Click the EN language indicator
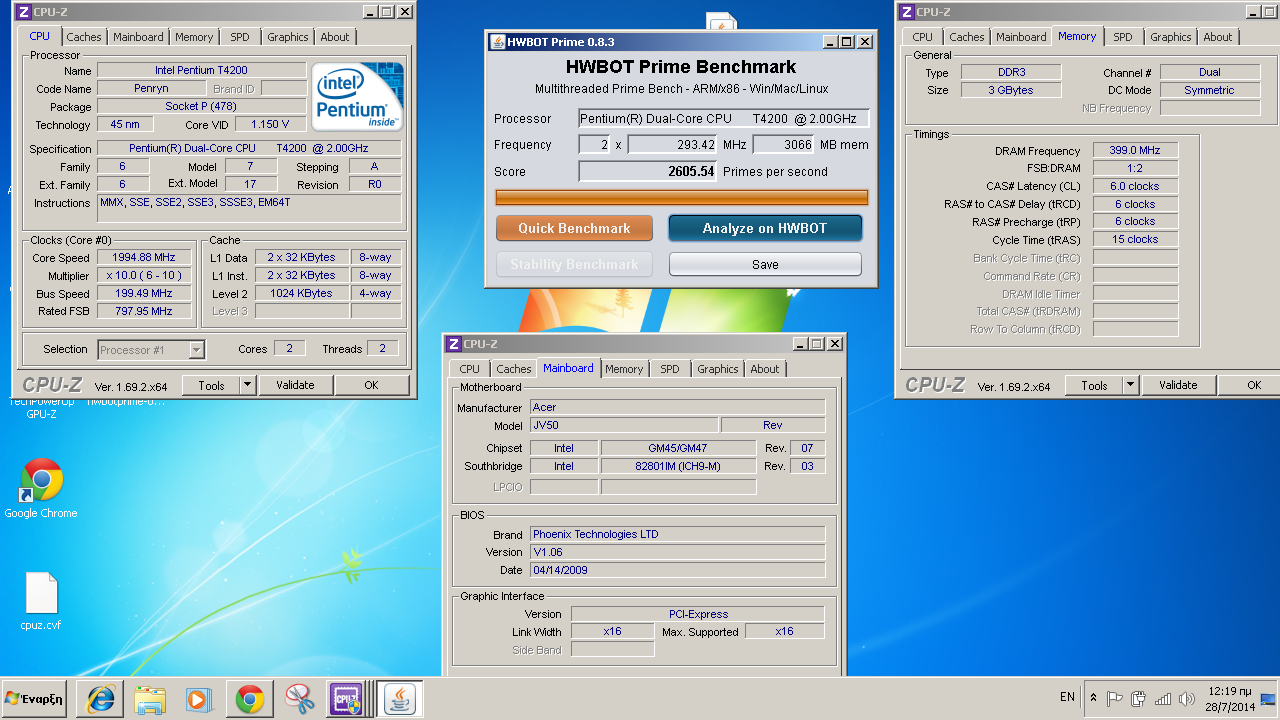The image size is (1280, 720). tap(1067, 697)
